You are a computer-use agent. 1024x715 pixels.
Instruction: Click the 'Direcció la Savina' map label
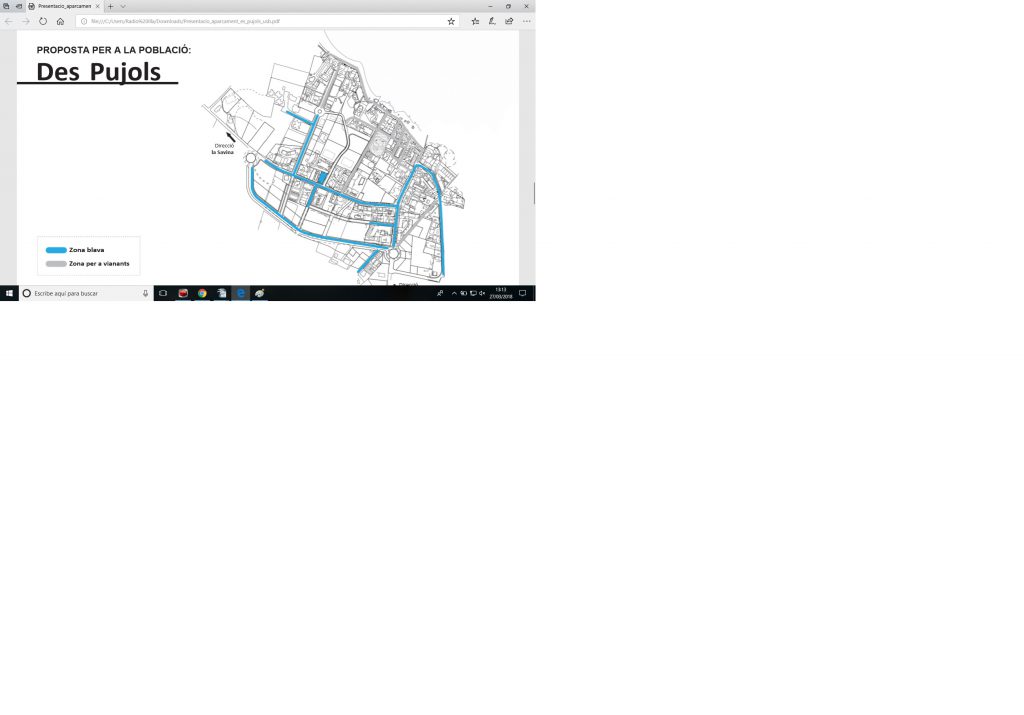223,149
